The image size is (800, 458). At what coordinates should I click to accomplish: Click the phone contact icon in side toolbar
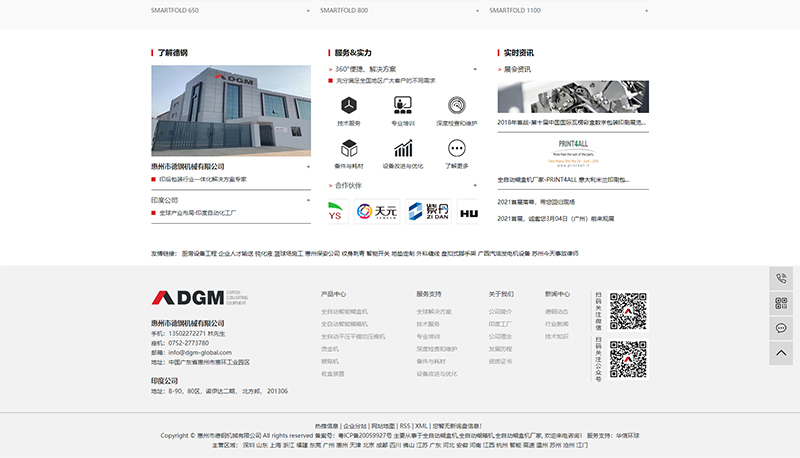781,278
